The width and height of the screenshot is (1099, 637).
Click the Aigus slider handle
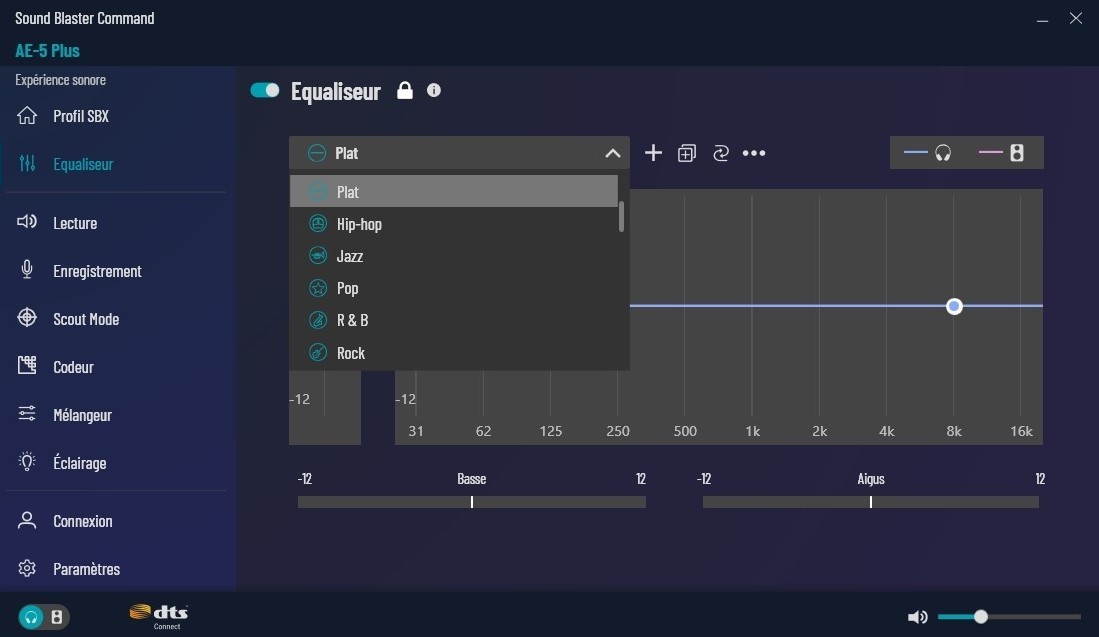(x=871, y=502)
